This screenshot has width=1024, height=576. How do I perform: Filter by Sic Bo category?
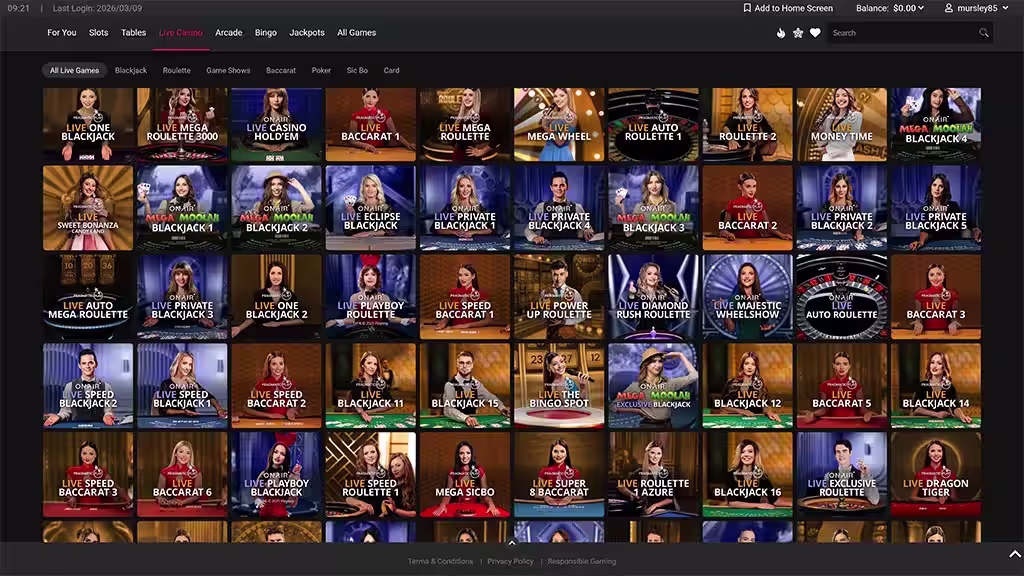click(357, 71)
